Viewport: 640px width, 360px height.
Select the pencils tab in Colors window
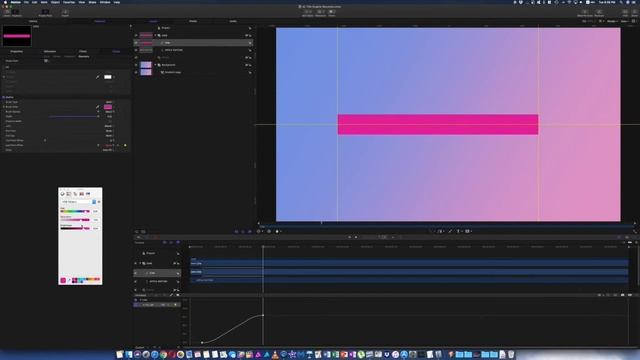click(x=88, y=194)
